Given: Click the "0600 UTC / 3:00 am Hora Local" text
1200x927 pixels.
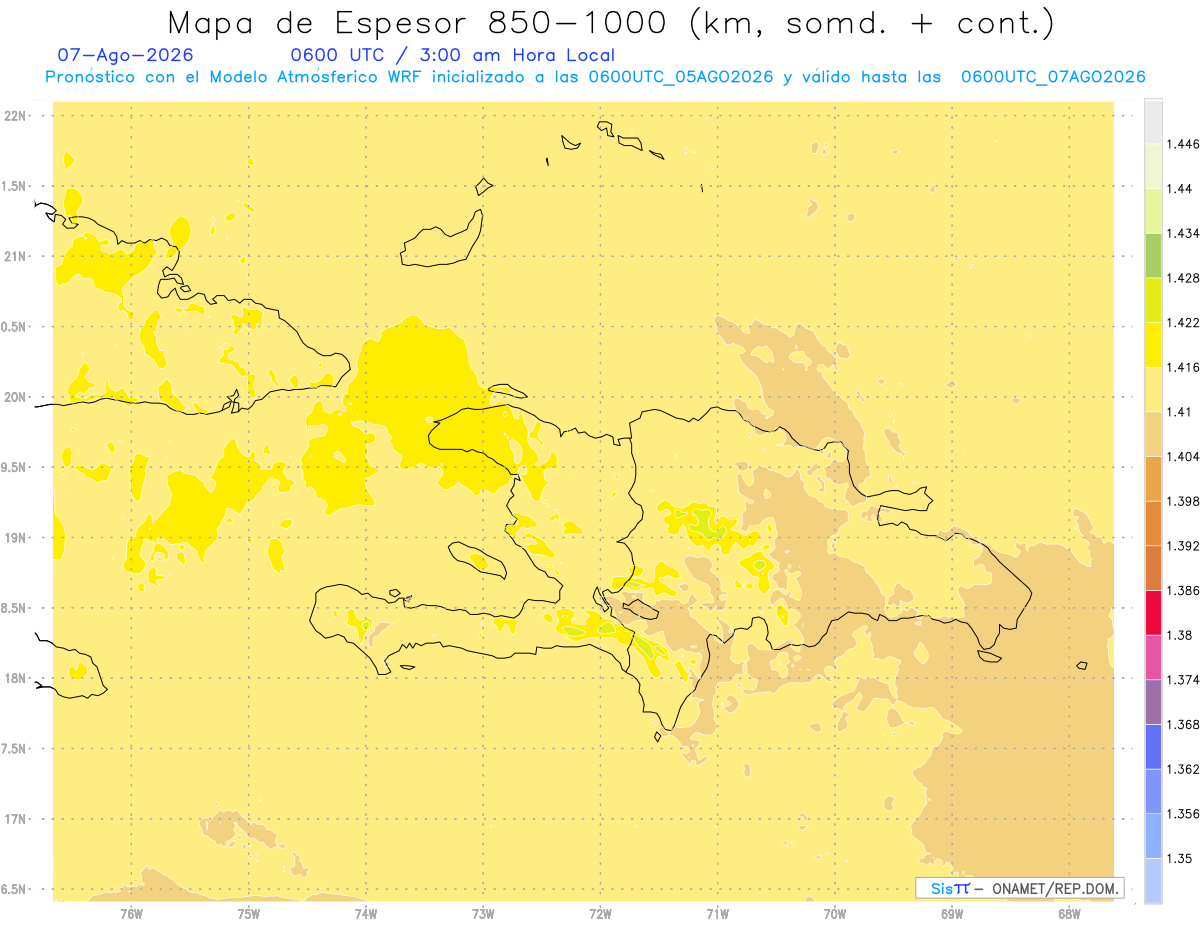Looking at the screenshot, I should coord(452,55).
